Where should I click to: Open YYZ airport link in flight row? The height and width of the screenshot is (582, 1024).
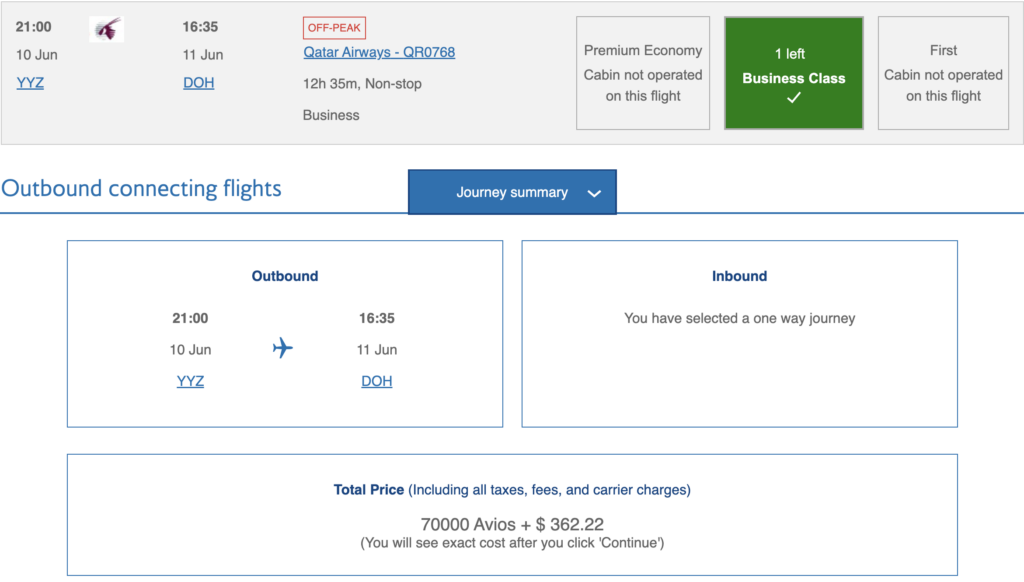pos(30,83)
